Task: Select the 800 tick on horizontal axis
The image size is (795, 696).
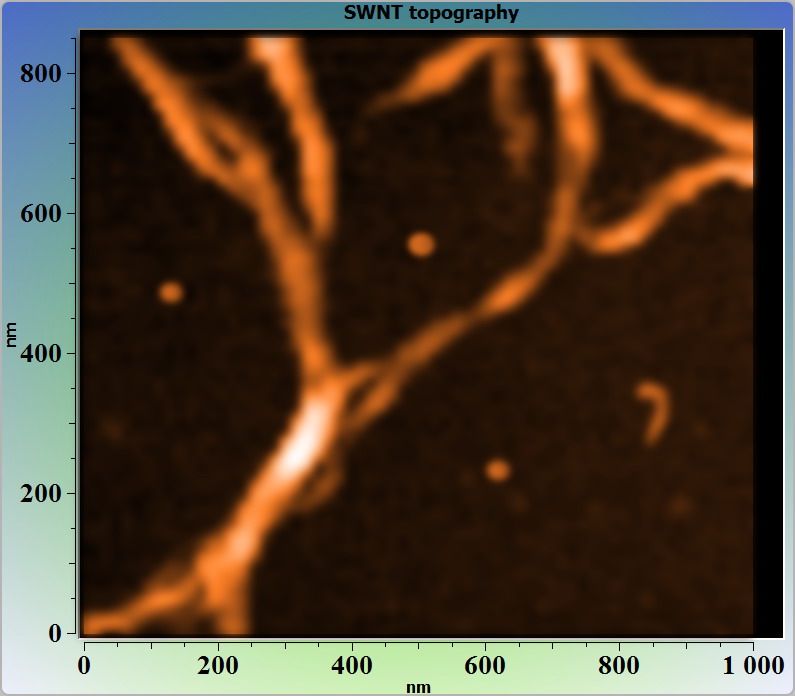Action: point(619,665)
